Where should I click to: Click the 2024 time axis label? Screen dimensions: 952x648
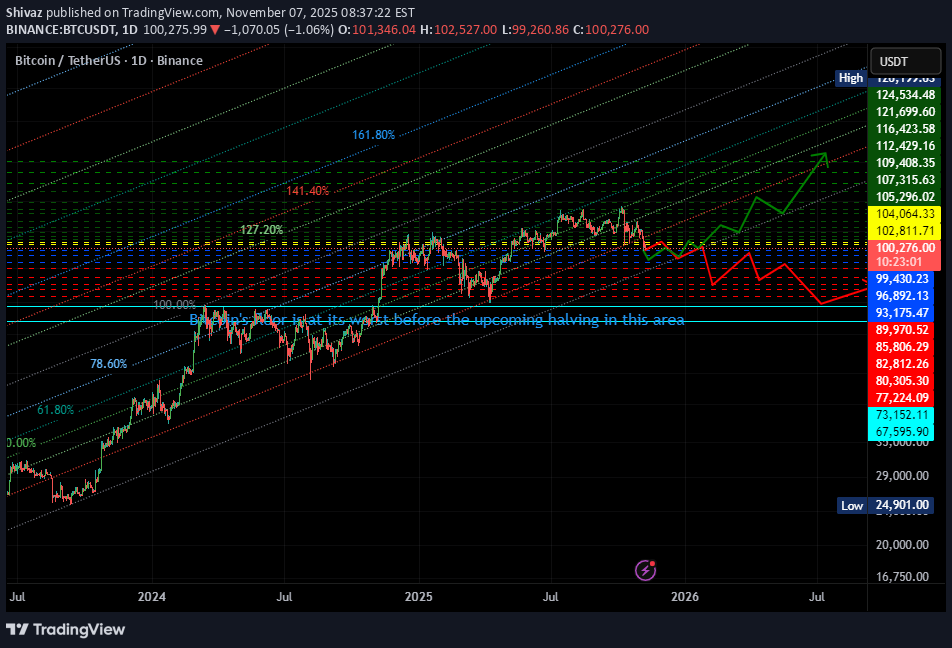[x=151, y=596]
